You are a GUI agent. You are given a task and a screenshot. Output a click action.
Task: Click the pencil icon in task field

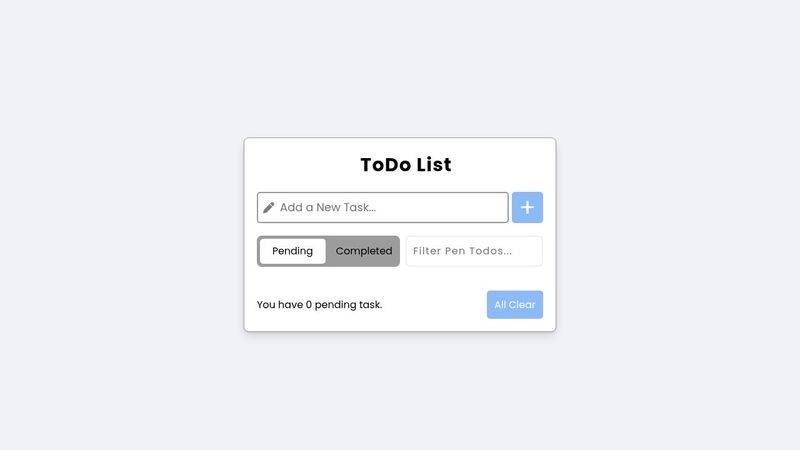point(268,208)
